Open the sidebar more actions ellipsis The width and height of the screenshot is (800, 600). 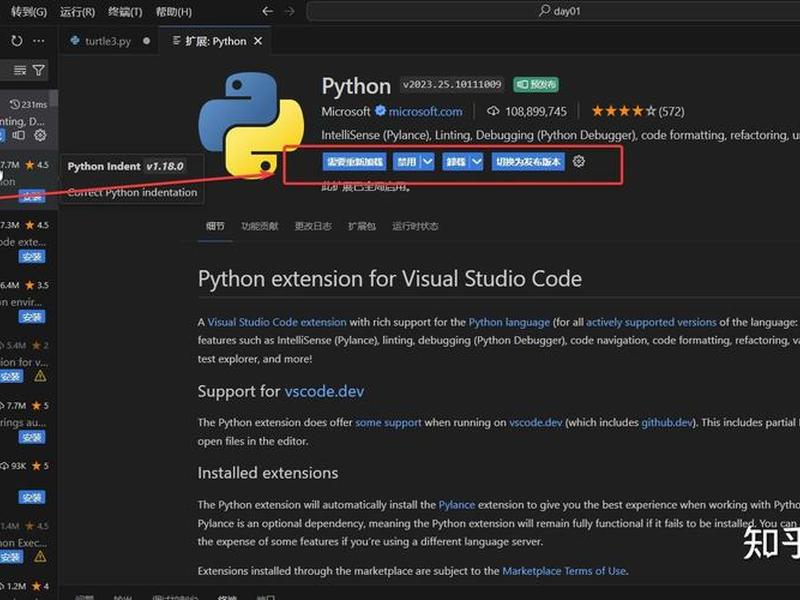coord(39,41)
